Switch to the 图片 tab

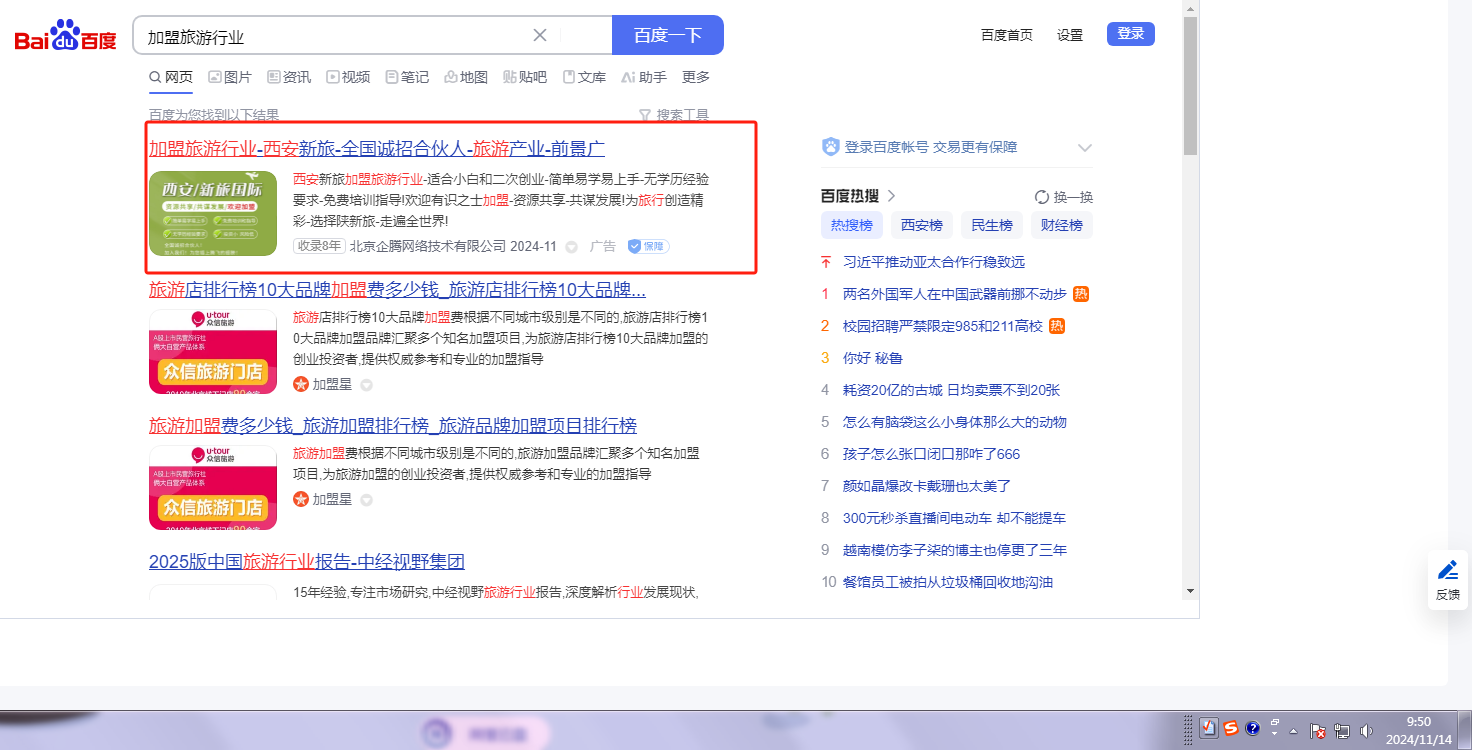(230, 77)
